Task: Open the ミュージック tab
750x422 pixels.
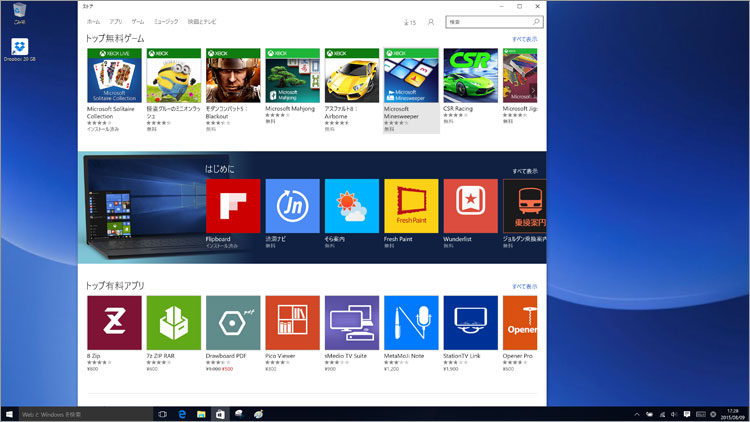Action: coord(167,21)
